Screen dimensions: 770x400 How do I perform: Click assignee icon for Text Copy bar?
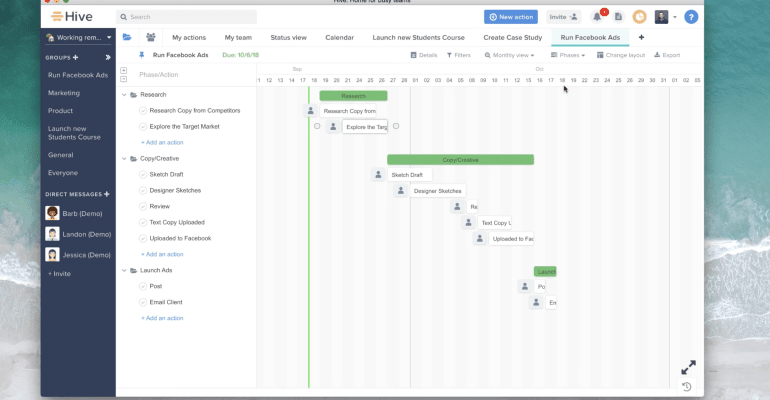tap(468, 223)
